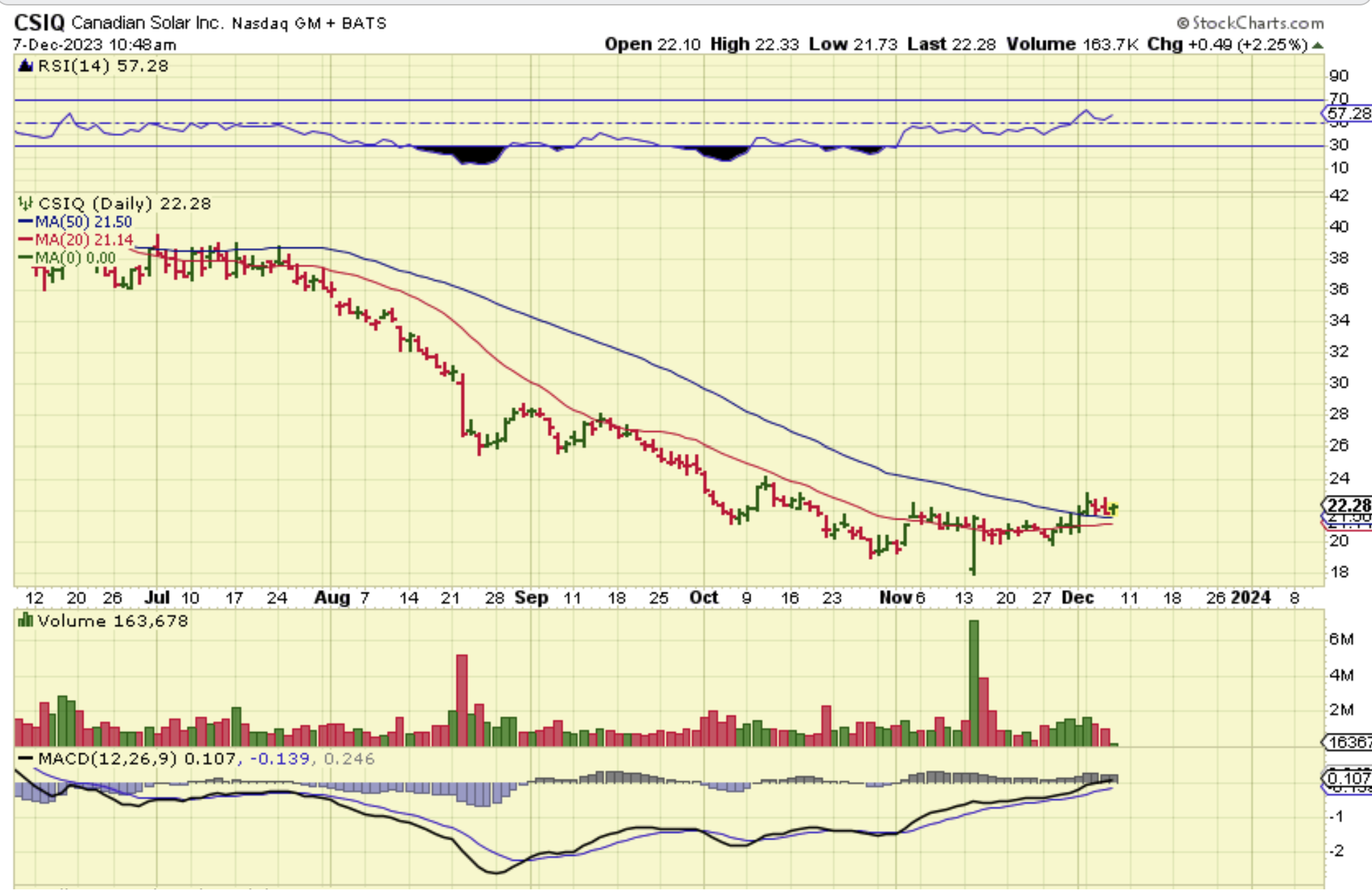Screen dimensions: 1372x890
Task: Click the Volume panel bar-chart icon
Action: [x=25, y=621]
